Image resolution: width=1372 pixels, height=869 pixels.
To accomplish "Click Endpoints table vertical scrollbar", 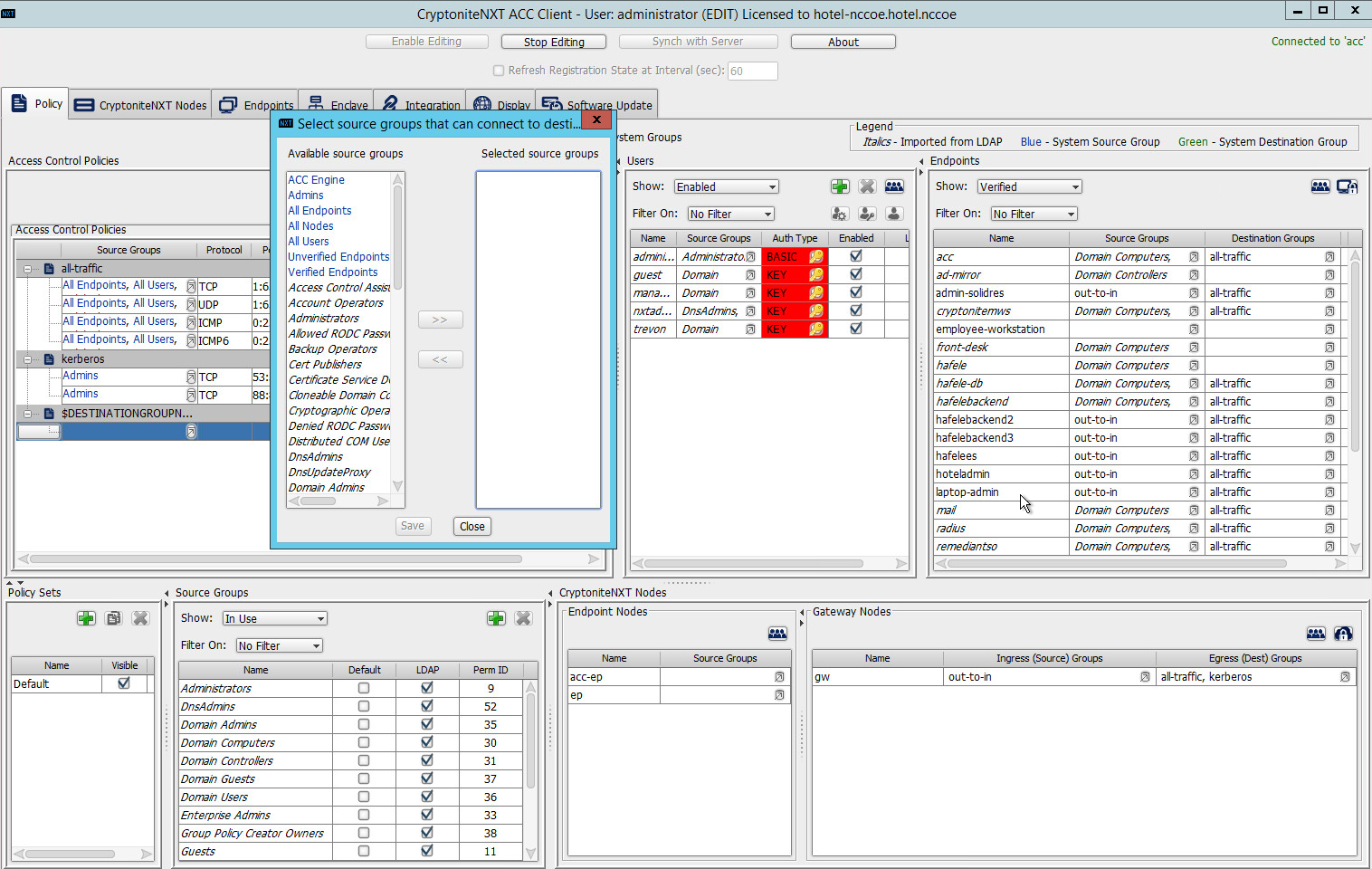I will coord(1355,401).
